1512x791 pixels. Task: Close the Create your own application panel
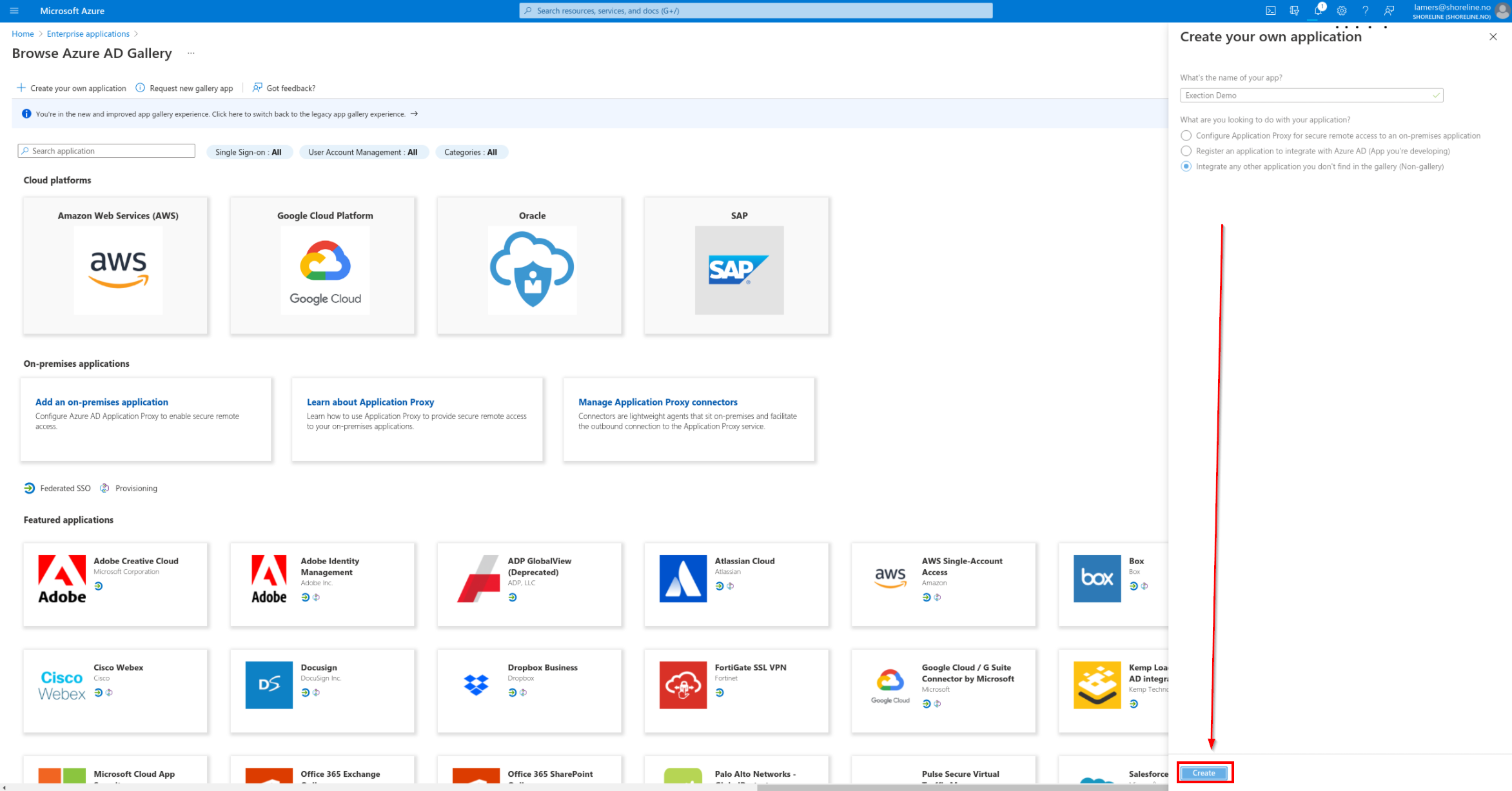pos(1493,37)
